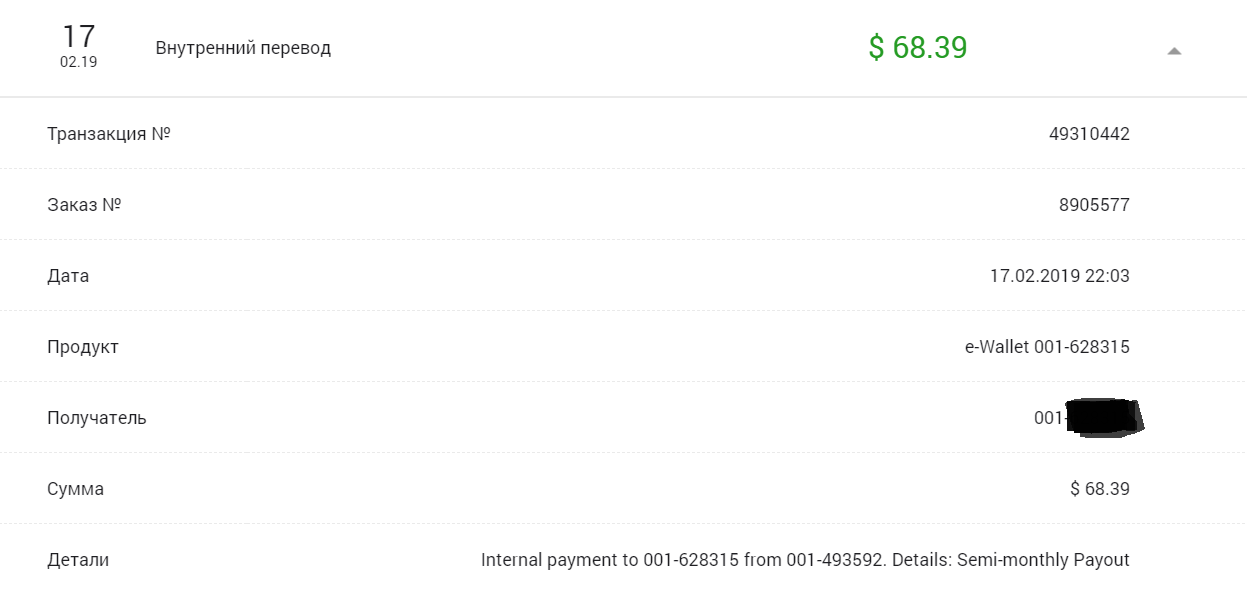
Task: Click order number 8905577
Action: [x=1094, y=205]
